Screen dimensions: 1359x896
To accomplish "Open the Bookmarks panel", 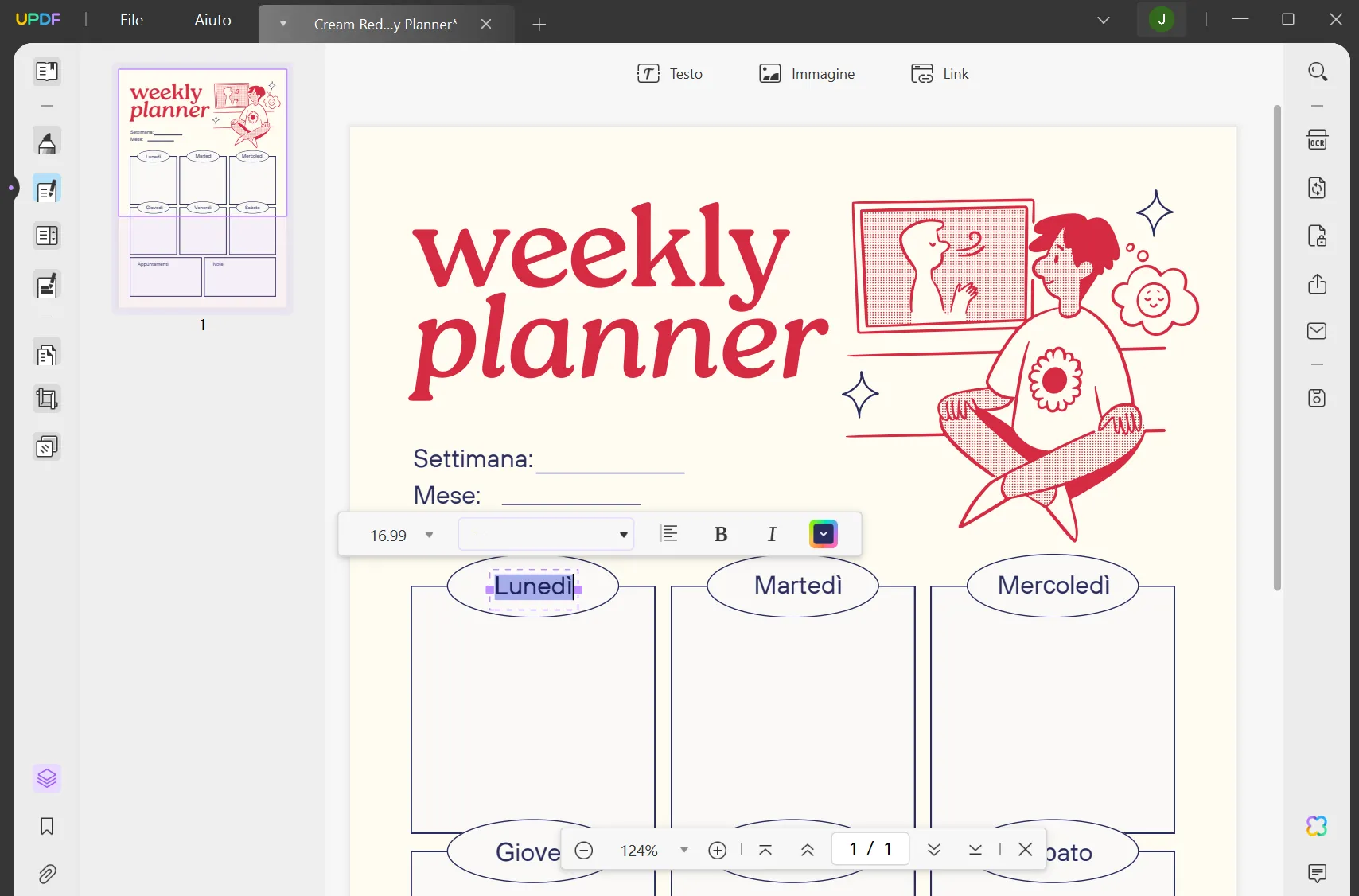I will pyautogui.click(x=47, y=827).
